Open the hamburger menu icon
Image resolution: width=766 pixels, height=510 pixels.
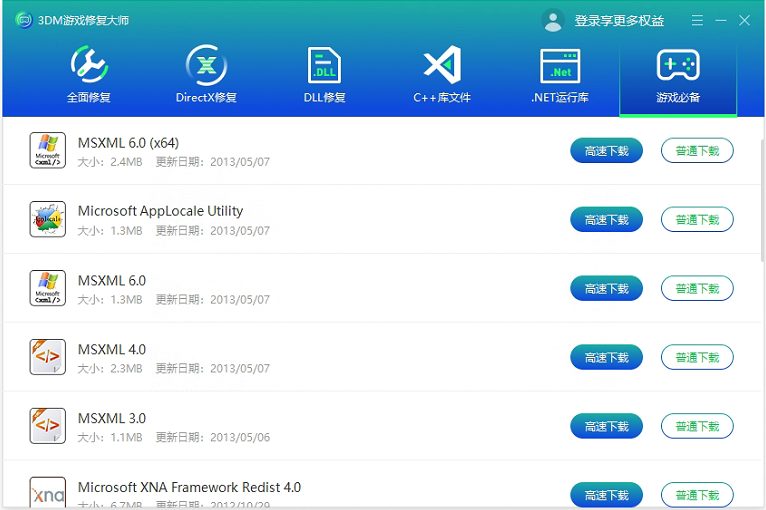(x=697, y=20)
